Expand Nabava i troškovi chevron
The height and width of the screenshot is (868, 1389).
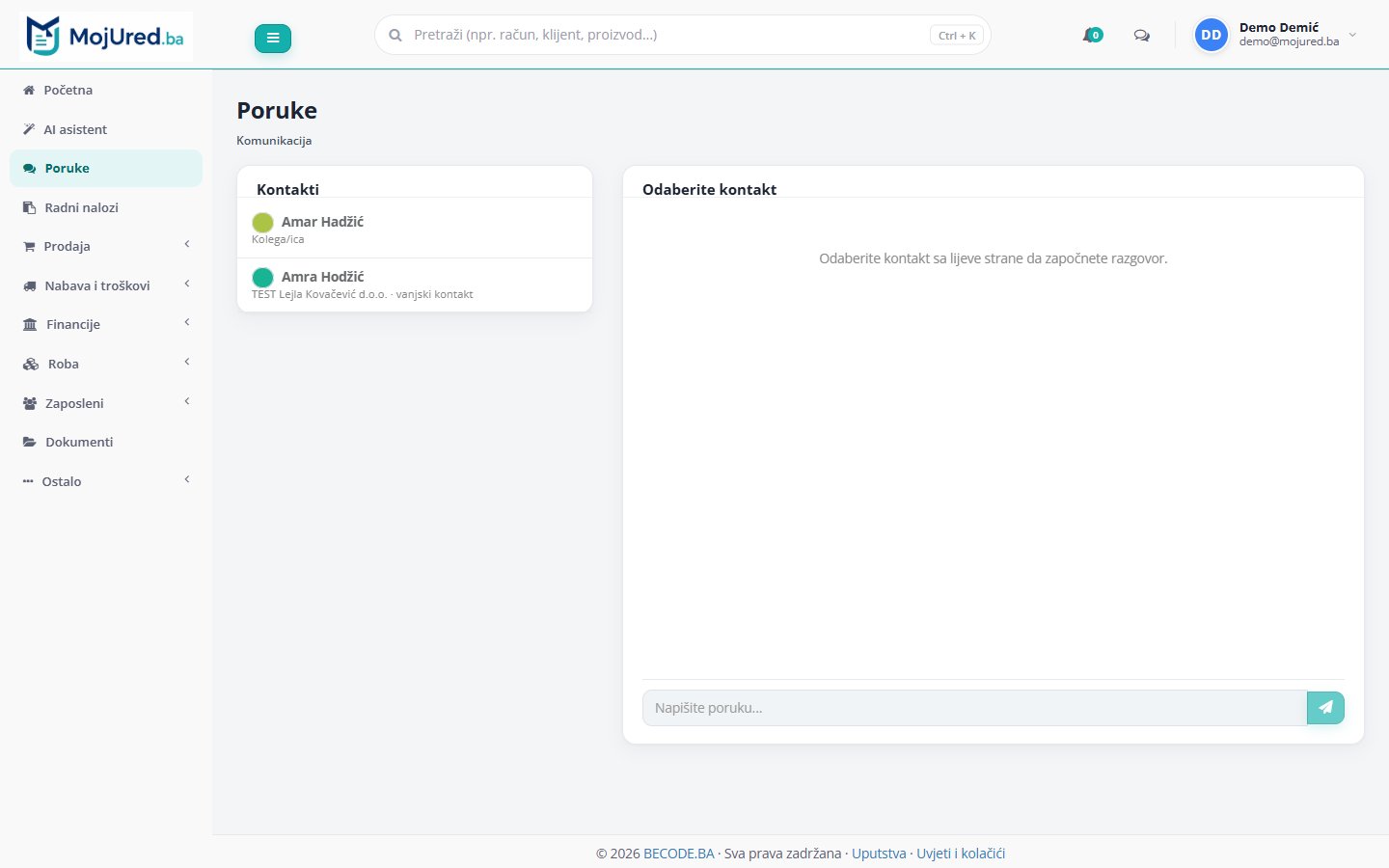187,284
